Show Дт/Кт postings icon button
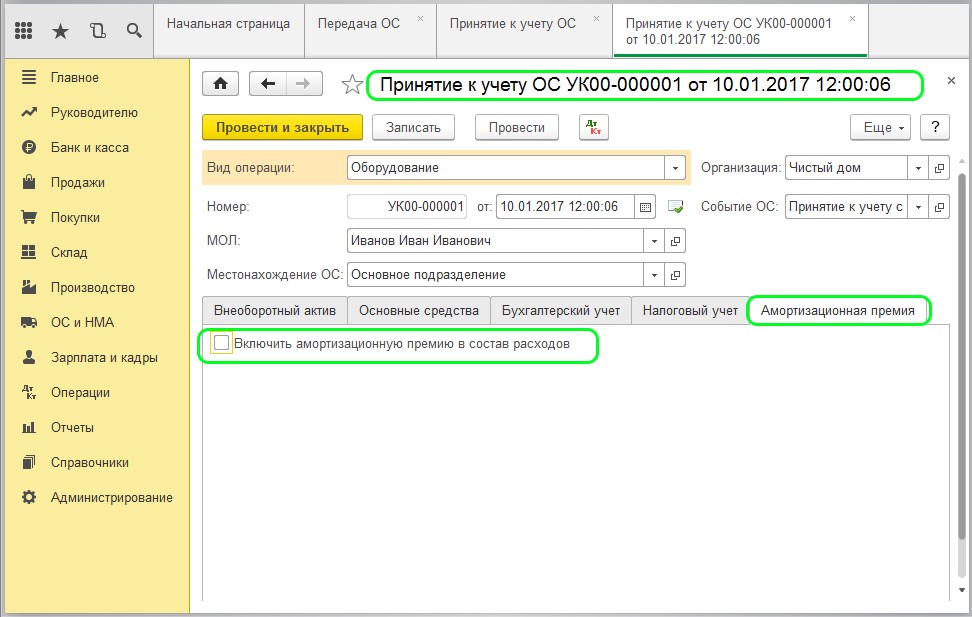Screen dimensions: 972x617 click(x=594, y=127)
